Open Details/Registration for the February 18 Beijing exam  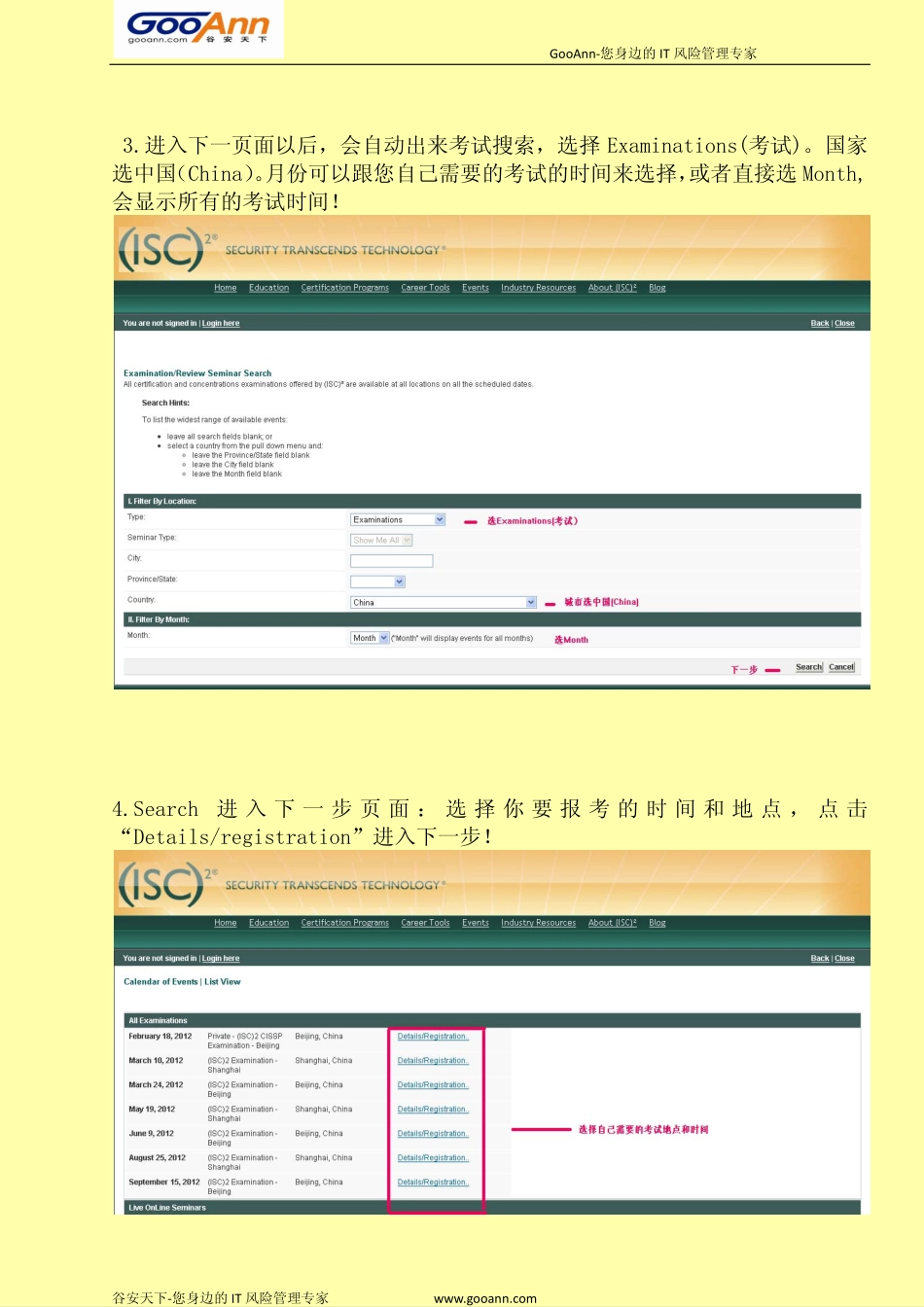click(432, 1036)
